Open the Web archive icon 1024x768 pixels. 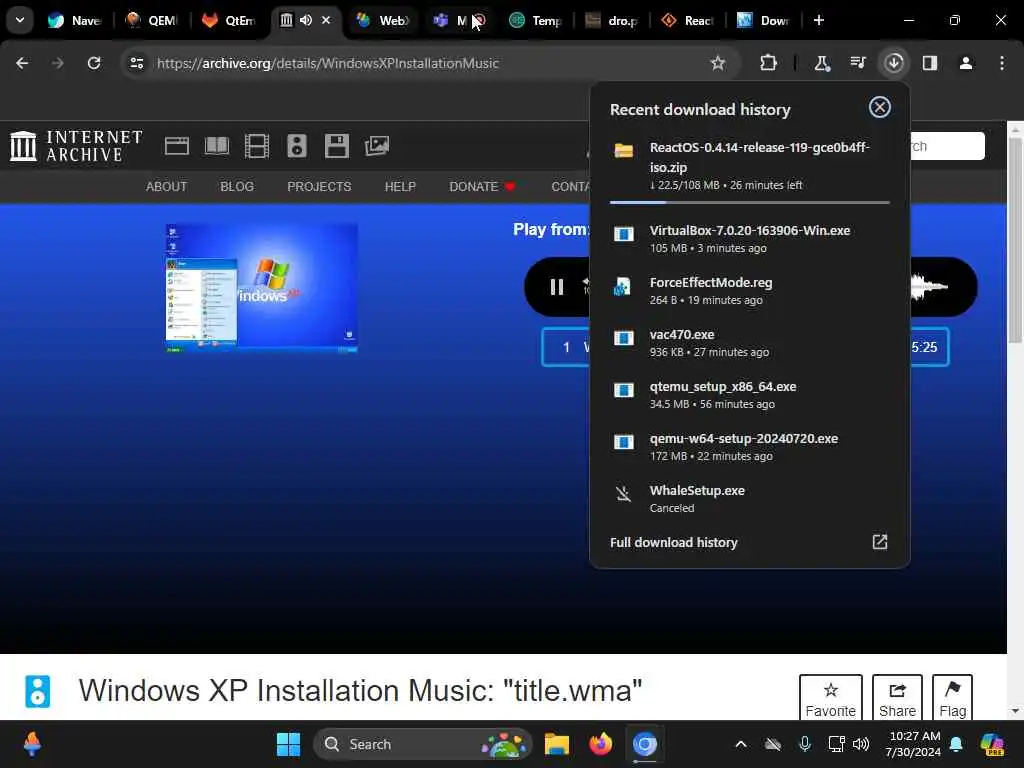coord(176,146)
